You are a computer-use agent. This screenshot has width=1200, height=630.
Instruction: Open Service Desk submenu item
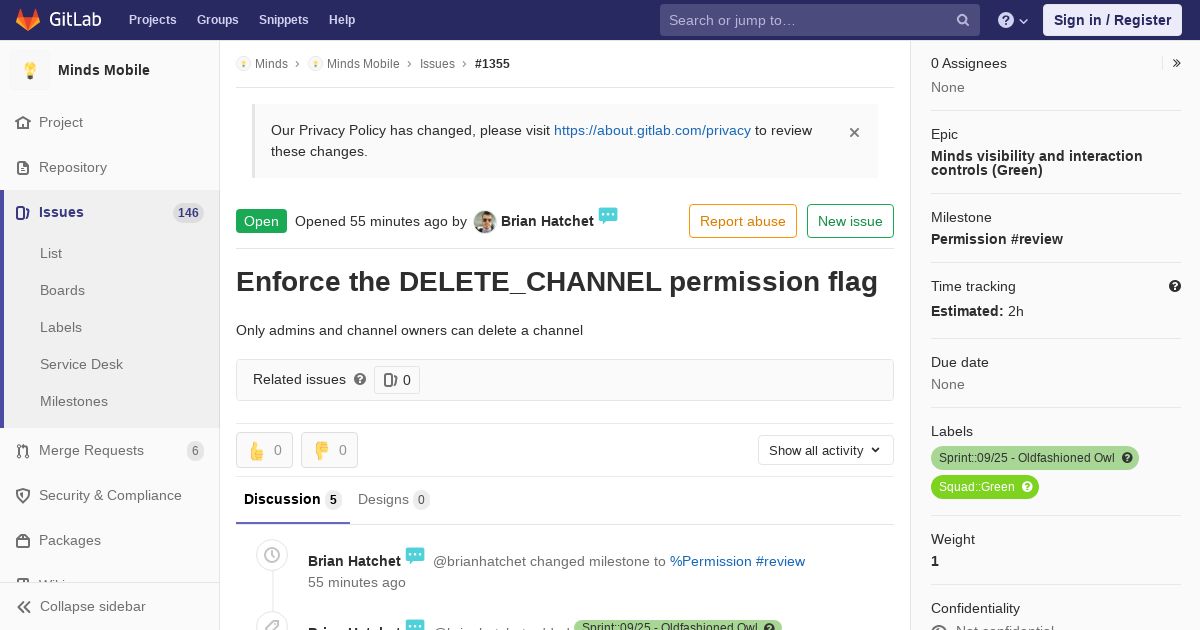pyautogui.click(x=81, y=364)
